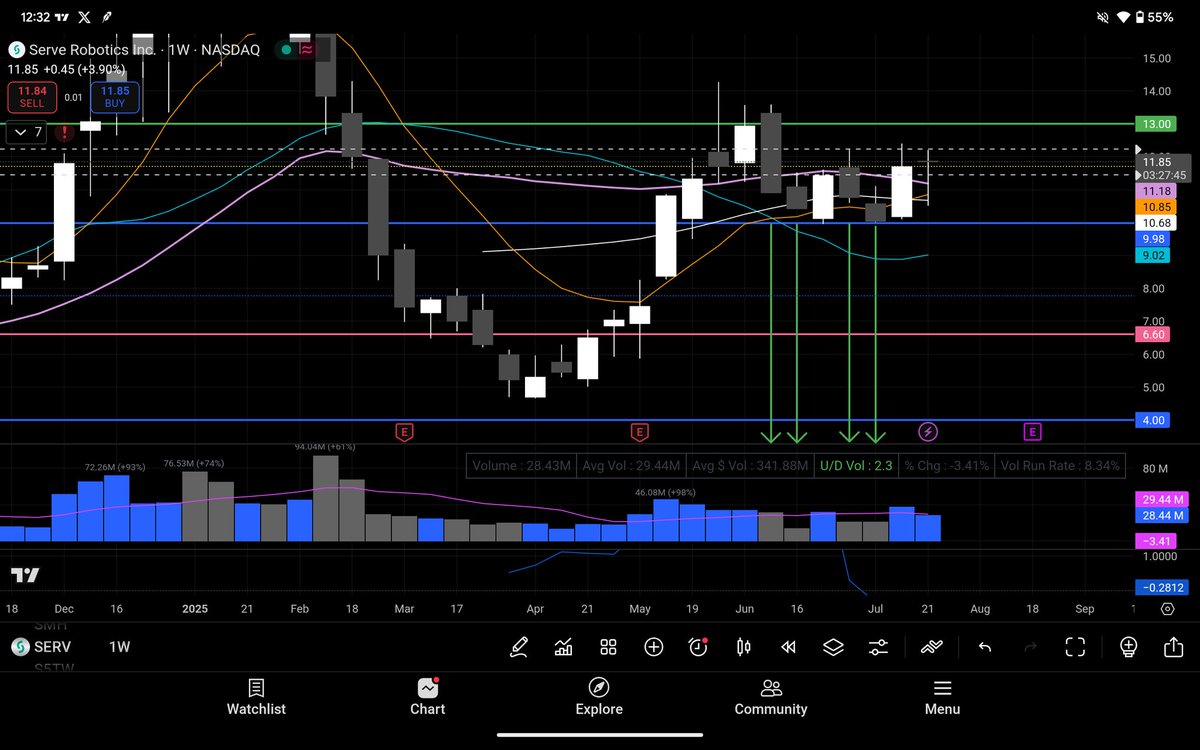Tap the X notification icon in status bar
The width and height of the screenshot is (1200, 750).
[84, 17]
